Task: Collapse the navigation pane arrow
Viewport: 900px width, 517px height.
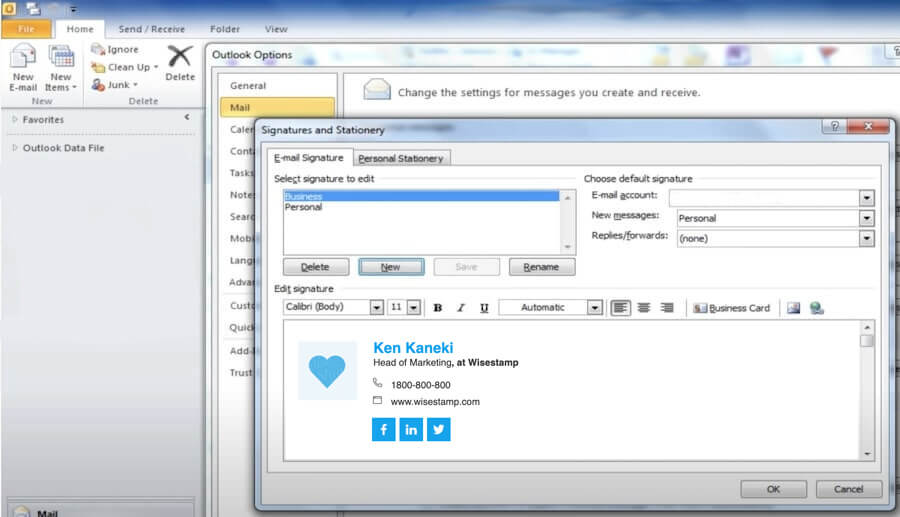Action: (187, 117)
